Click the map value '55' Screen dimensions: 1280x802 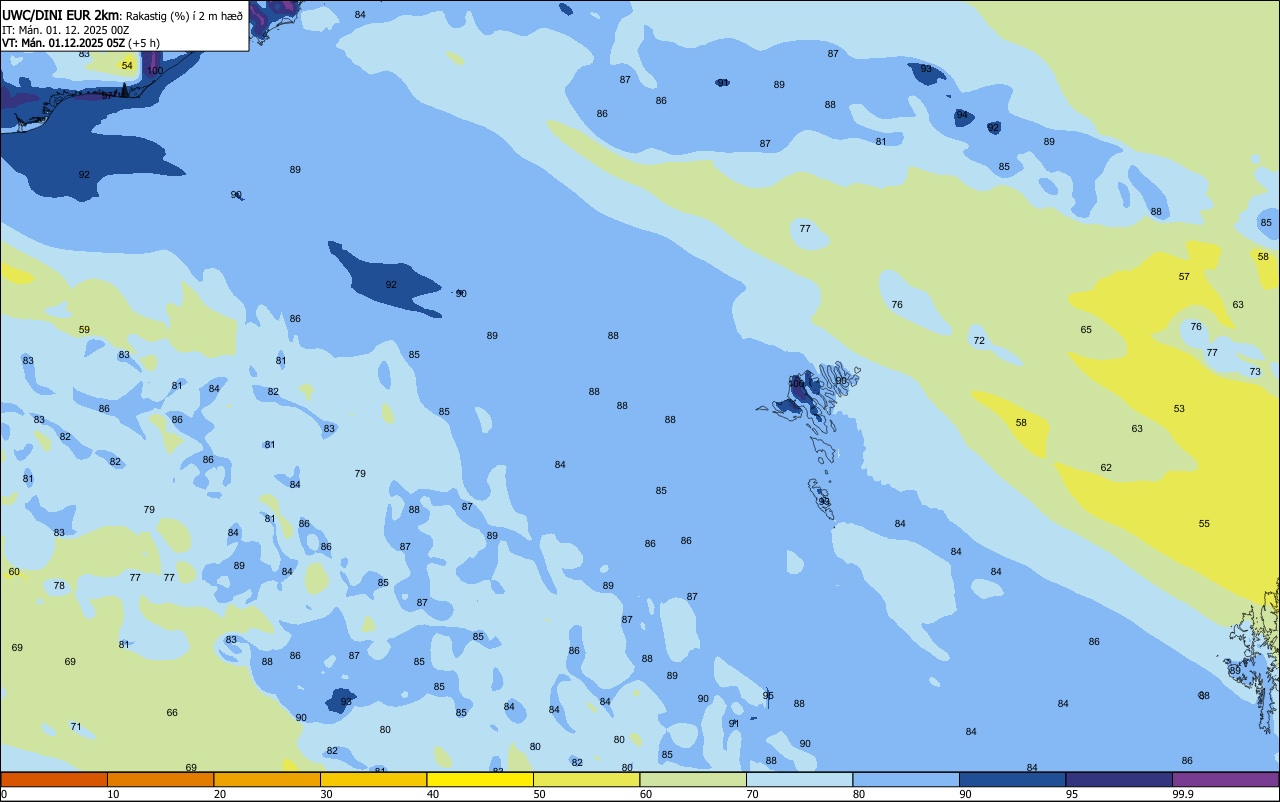[1204, 524]
